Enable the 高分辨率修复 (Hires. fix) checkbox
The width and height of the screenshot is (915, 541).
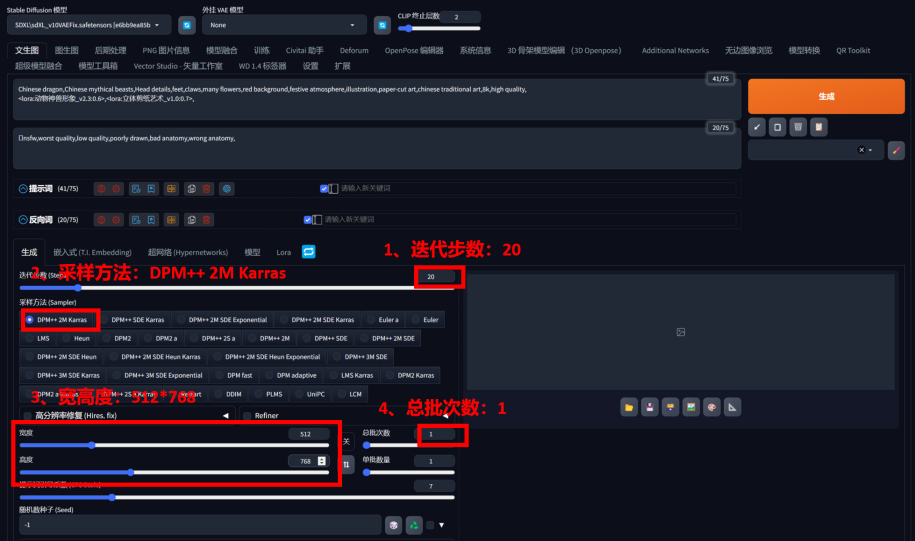point(27,416)
